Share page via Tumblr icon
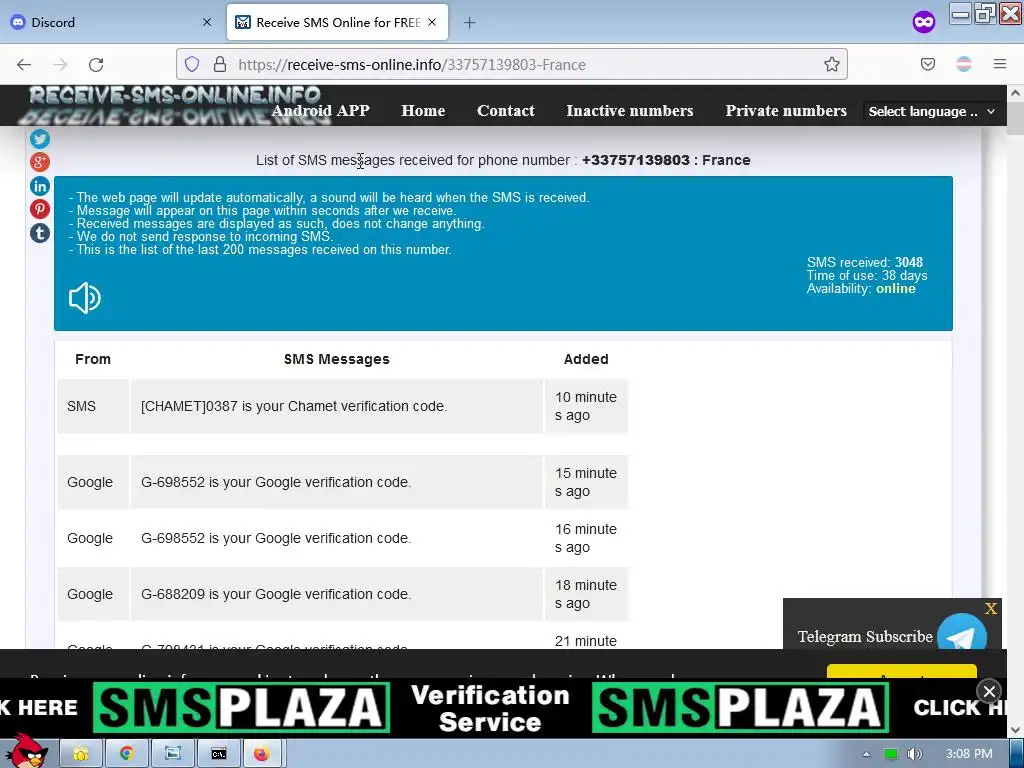The image size is (1024, 768). (x=40, y=233)
